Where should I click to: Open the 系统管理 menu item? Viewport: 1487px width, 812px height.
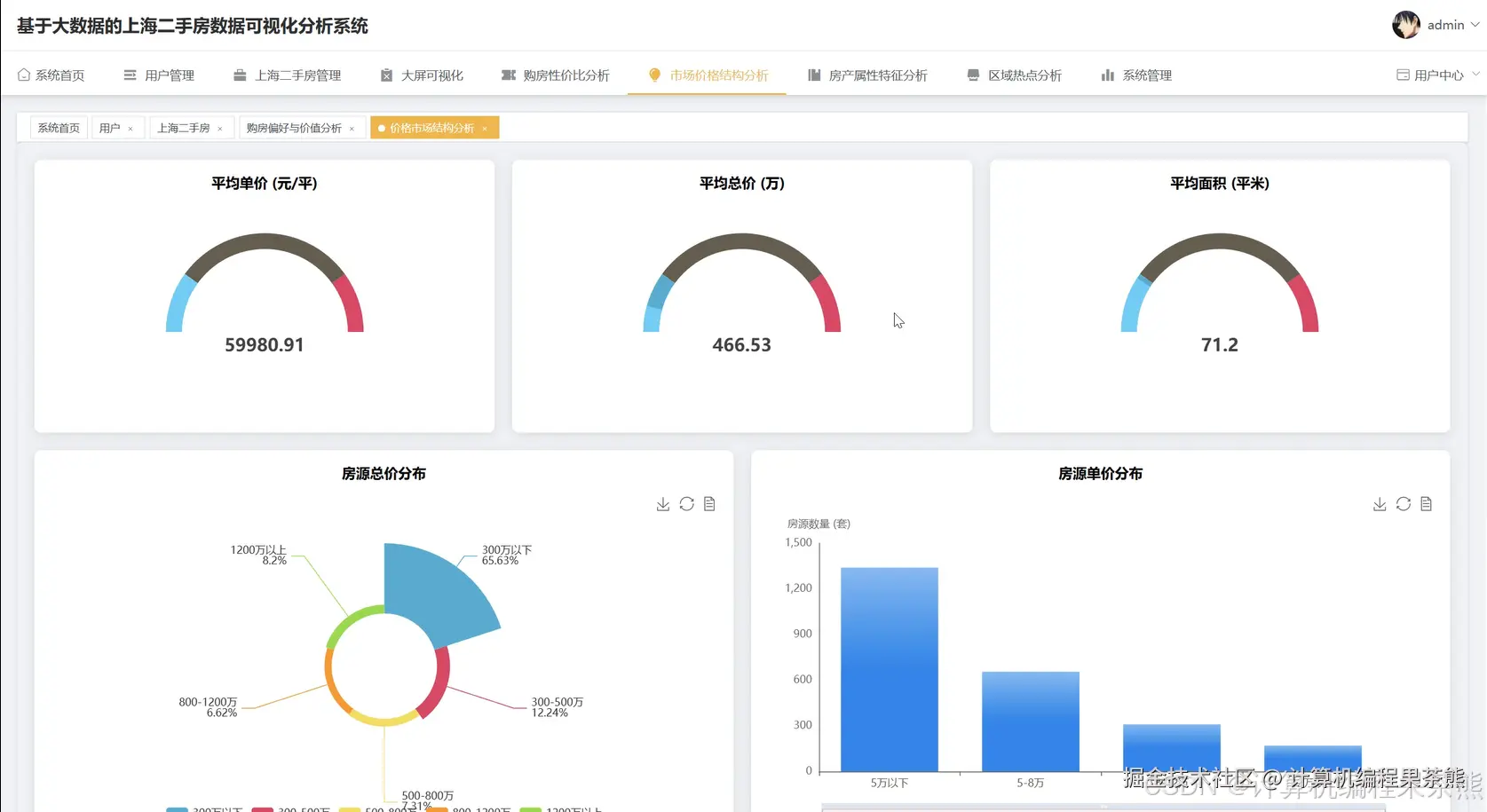pos(1136,75)
